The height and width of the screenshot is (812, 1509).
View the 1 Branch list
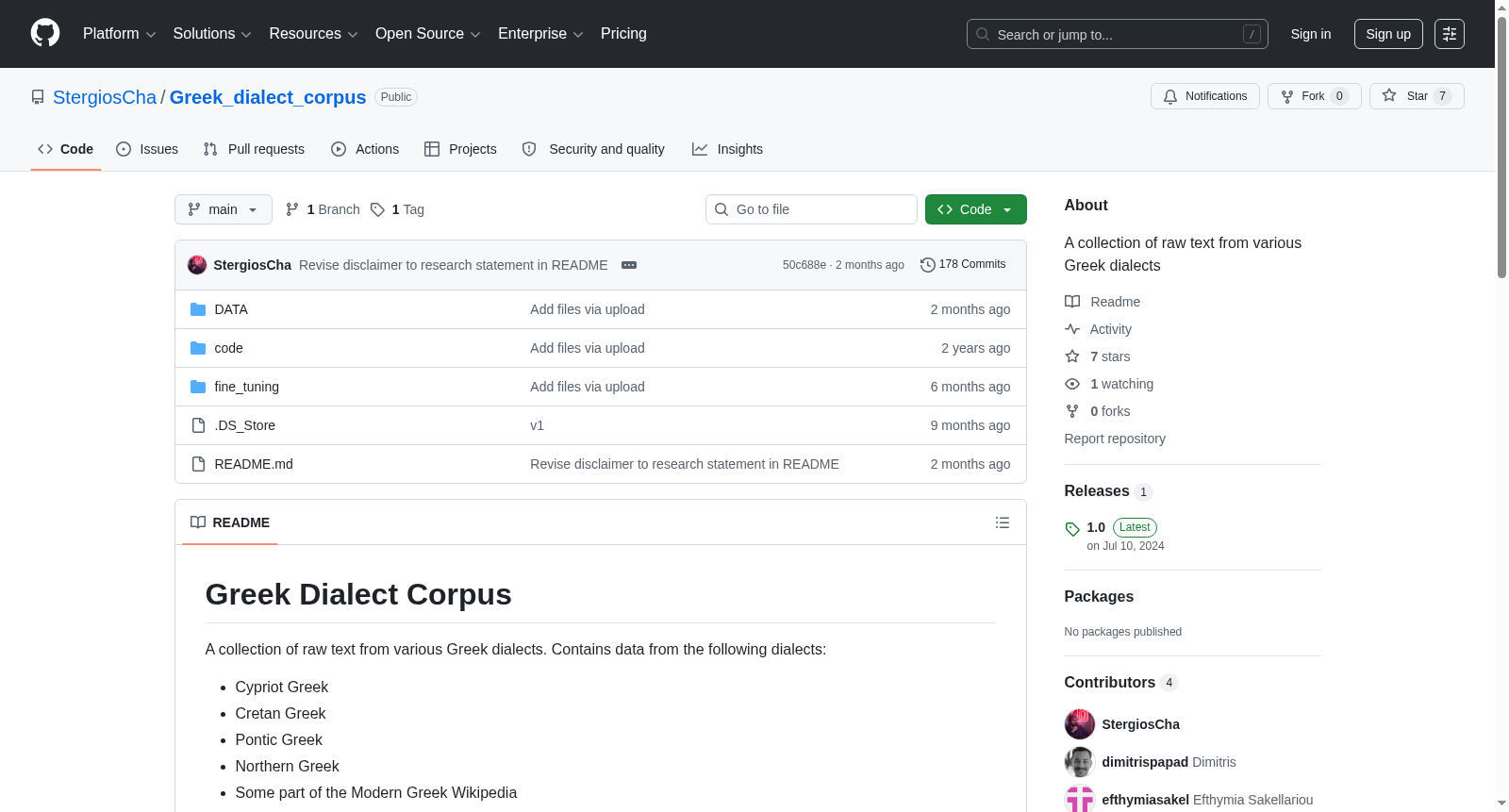click(x=323, y=209)
